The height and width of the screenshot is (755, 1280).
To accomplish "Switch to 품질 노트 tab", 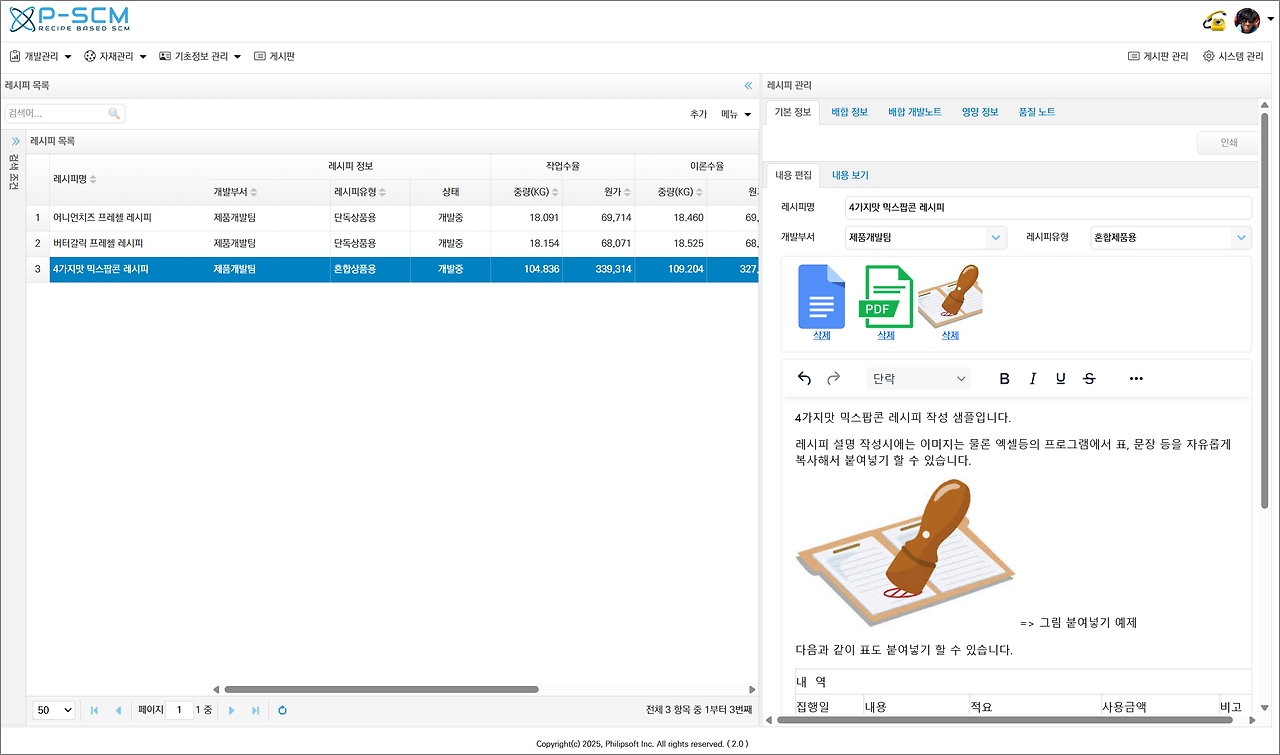I will tap(1037, 112).
